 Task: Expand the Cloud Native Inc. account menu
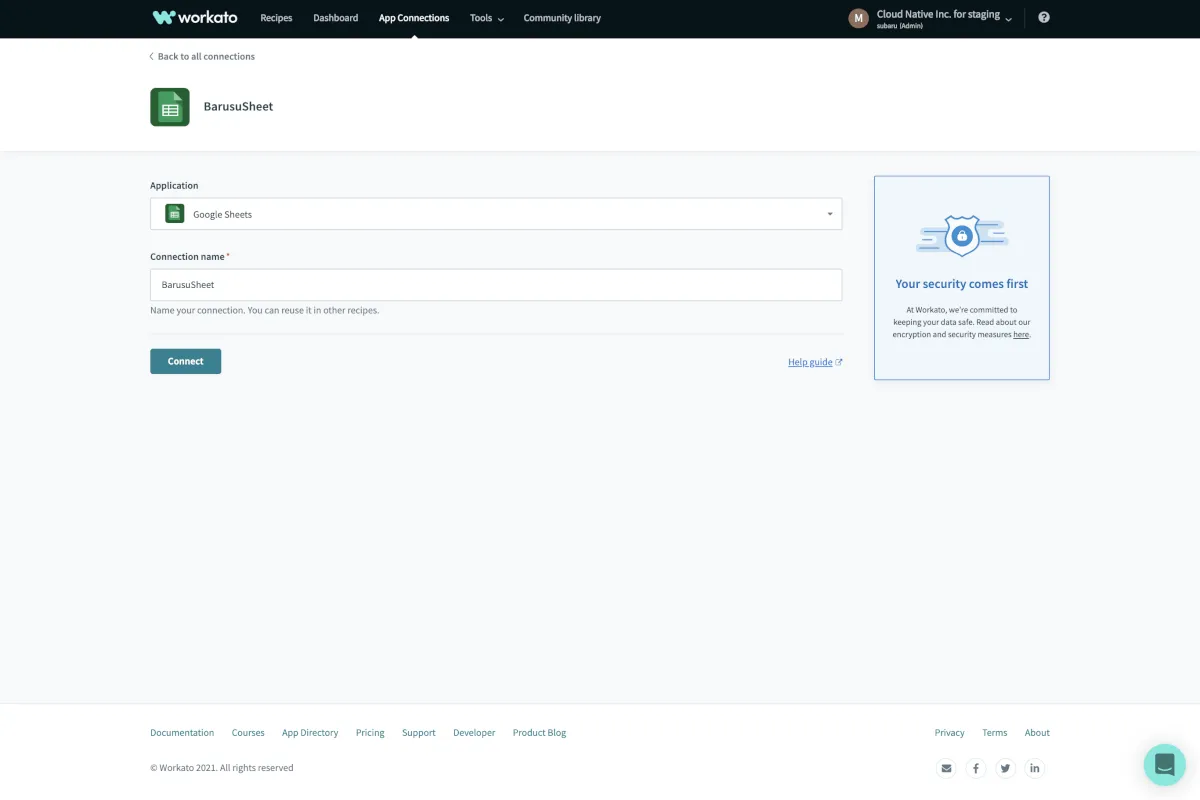click(944, 18)
